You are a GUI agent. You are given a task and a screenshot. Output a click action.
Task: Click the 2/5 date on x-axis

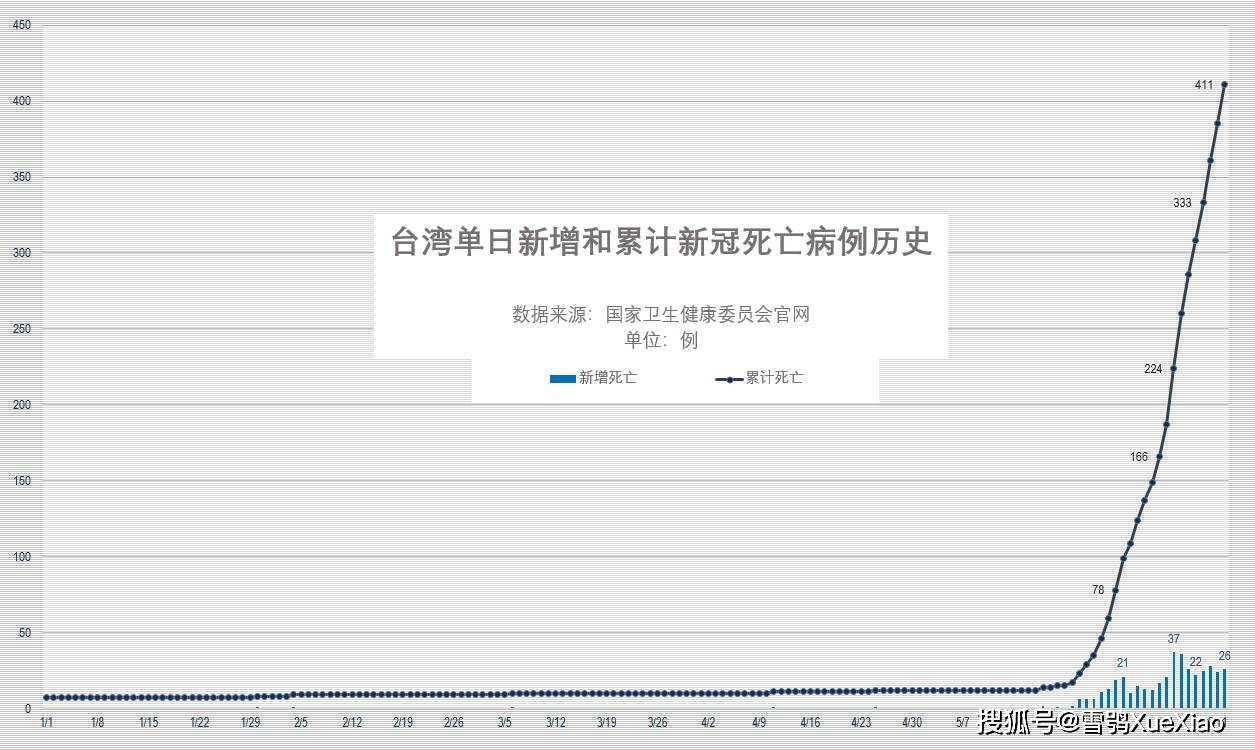(301, 722)
